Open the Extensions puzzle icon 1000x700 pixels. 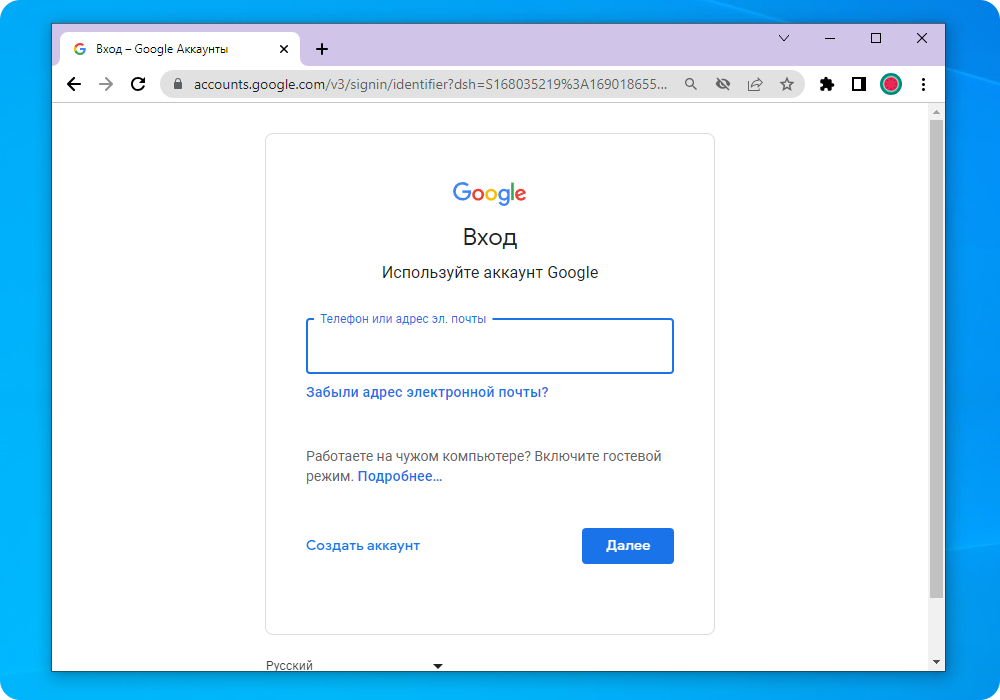click(x=827, y=84)
